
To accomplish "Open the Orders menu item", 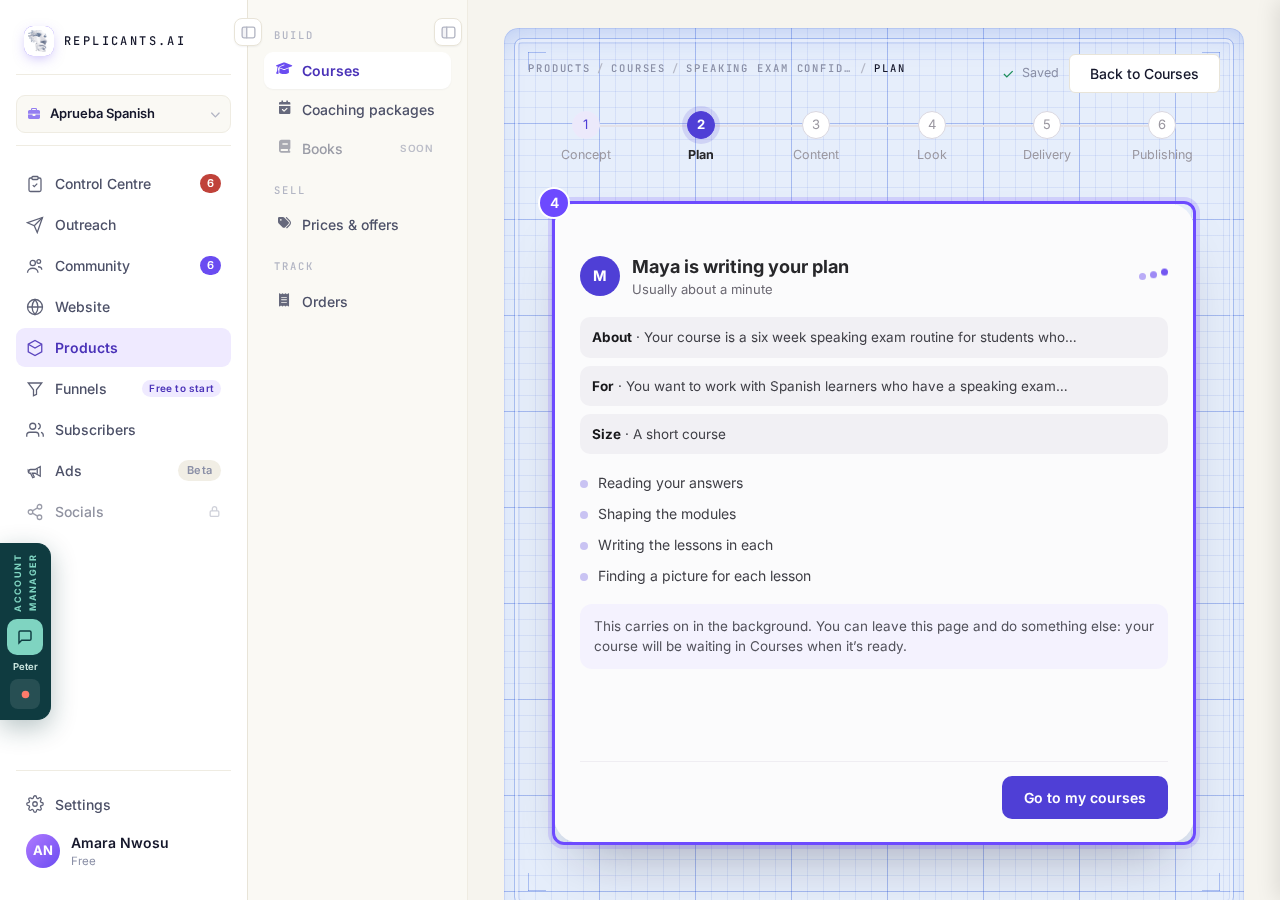I will click(357, 302).
